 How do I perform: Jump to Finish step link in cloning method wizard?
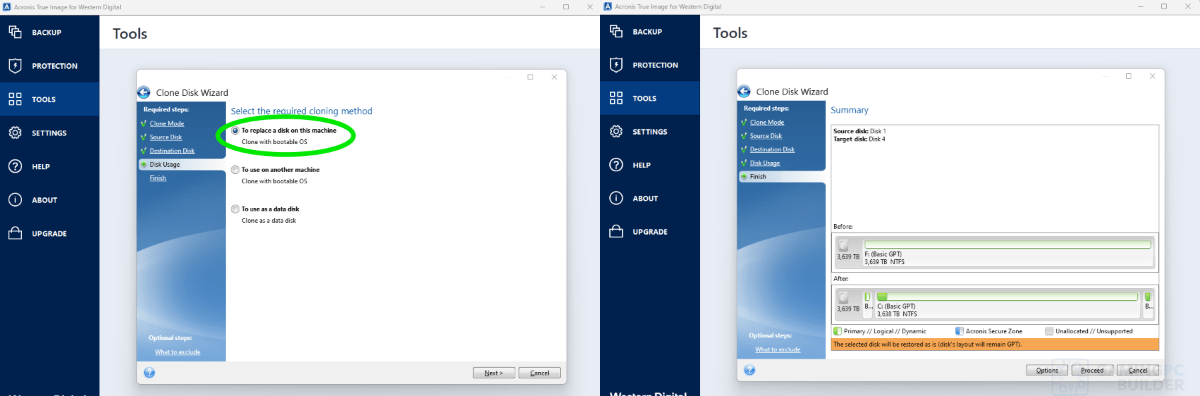[158, 178]
